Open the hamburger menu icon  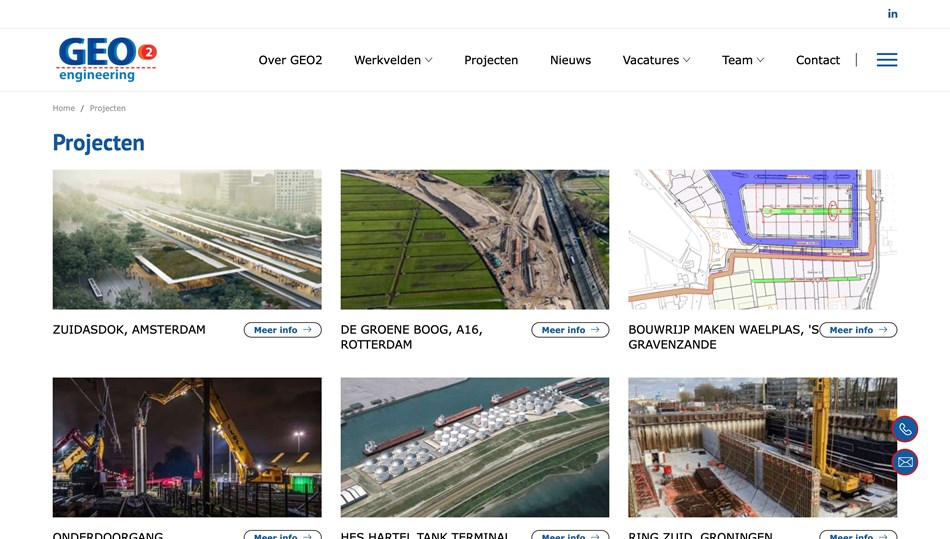pos(887,60)
